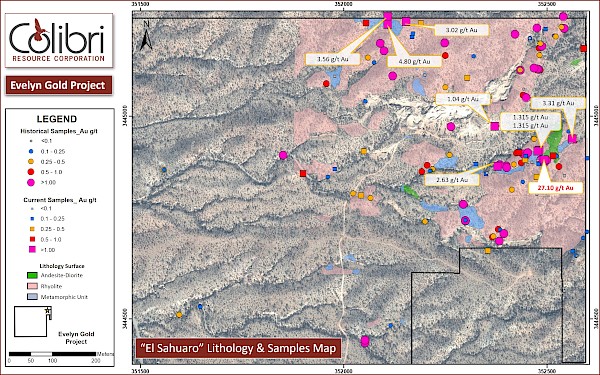Select the Metamorphic Unit blue legend swatch

pos(33,297)
